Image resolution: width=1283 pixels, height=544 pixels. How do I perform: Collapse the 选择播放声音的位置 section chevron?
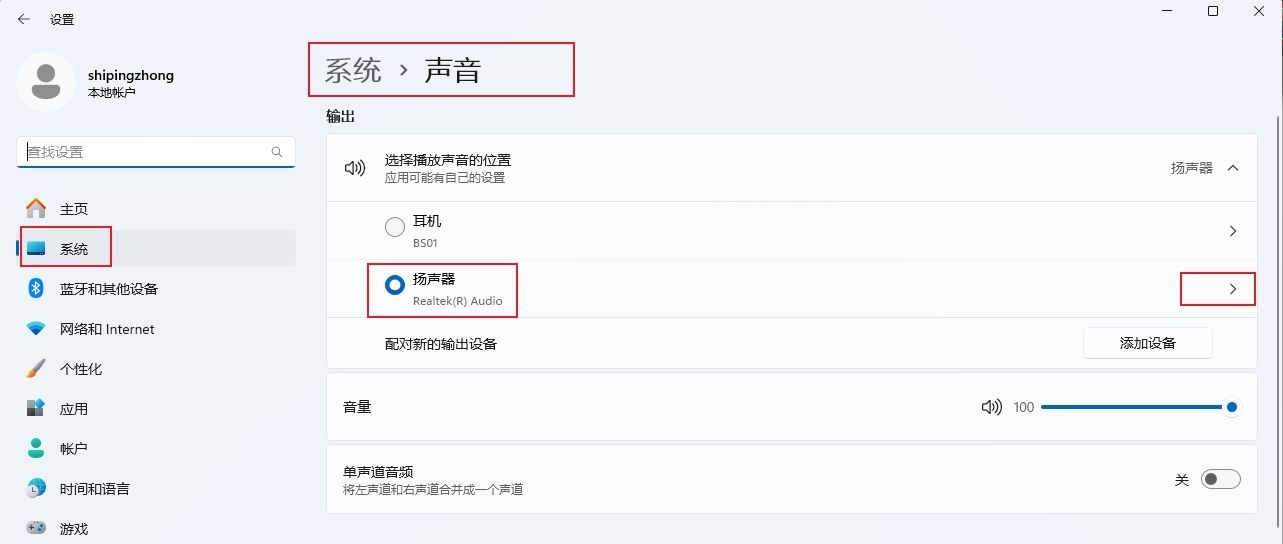point(1233,168)
